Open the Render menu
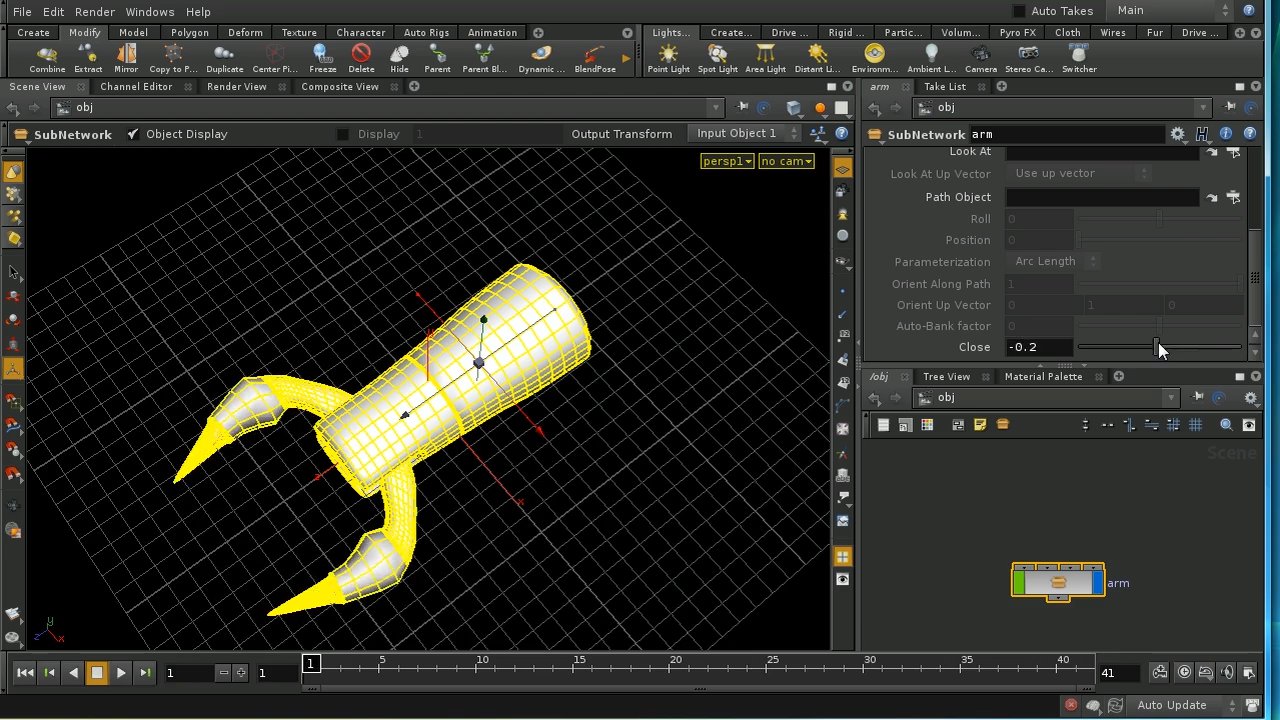Screen dimensions: 1280x720 (95, 11)
